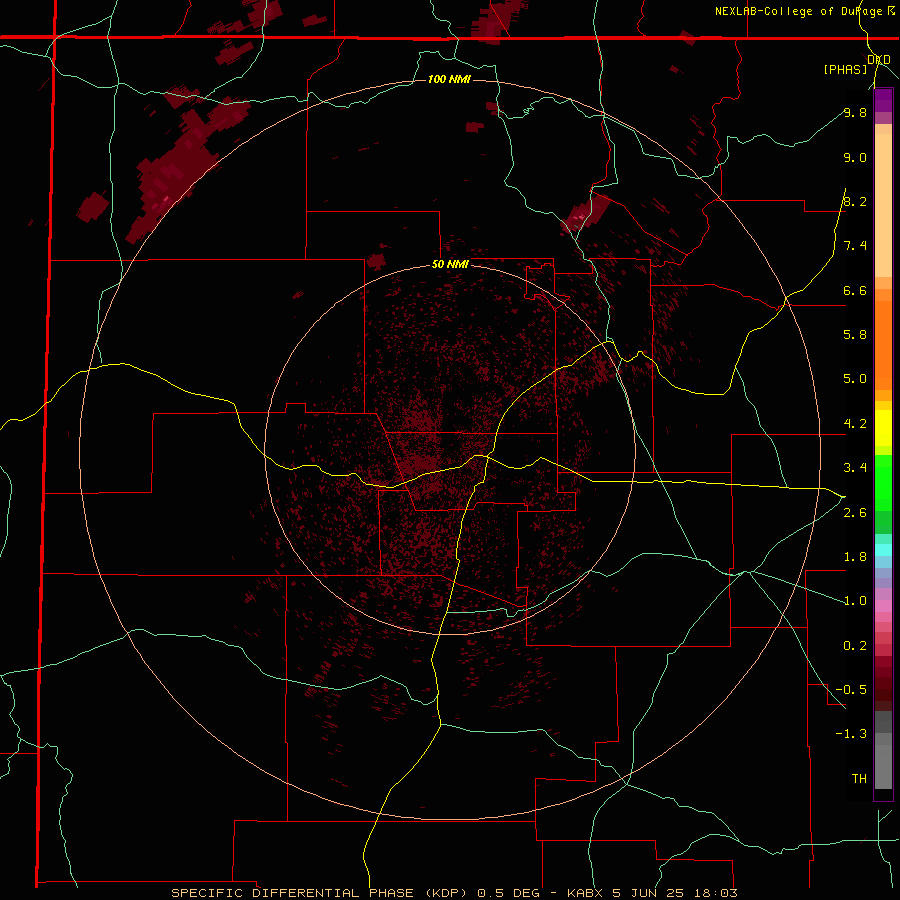900x900 pixels.
Task: Click the 50 NMI range ring label
Action: click(x=449, y=265)
